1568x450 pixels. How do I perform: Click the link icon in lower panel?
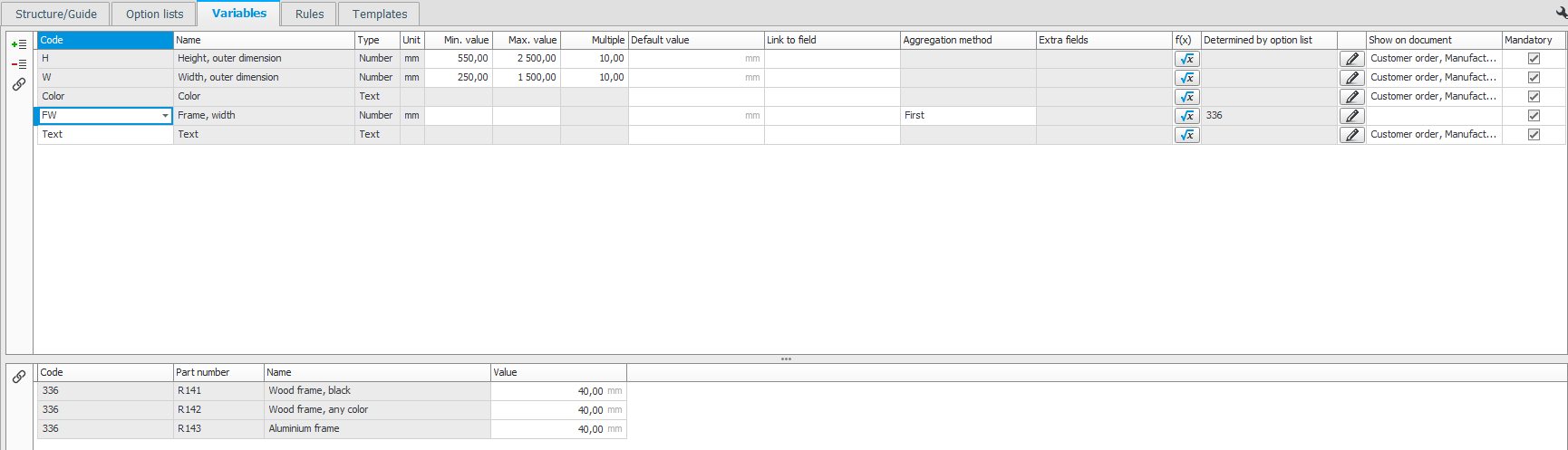pyautogui.click(x=18, y=377)
